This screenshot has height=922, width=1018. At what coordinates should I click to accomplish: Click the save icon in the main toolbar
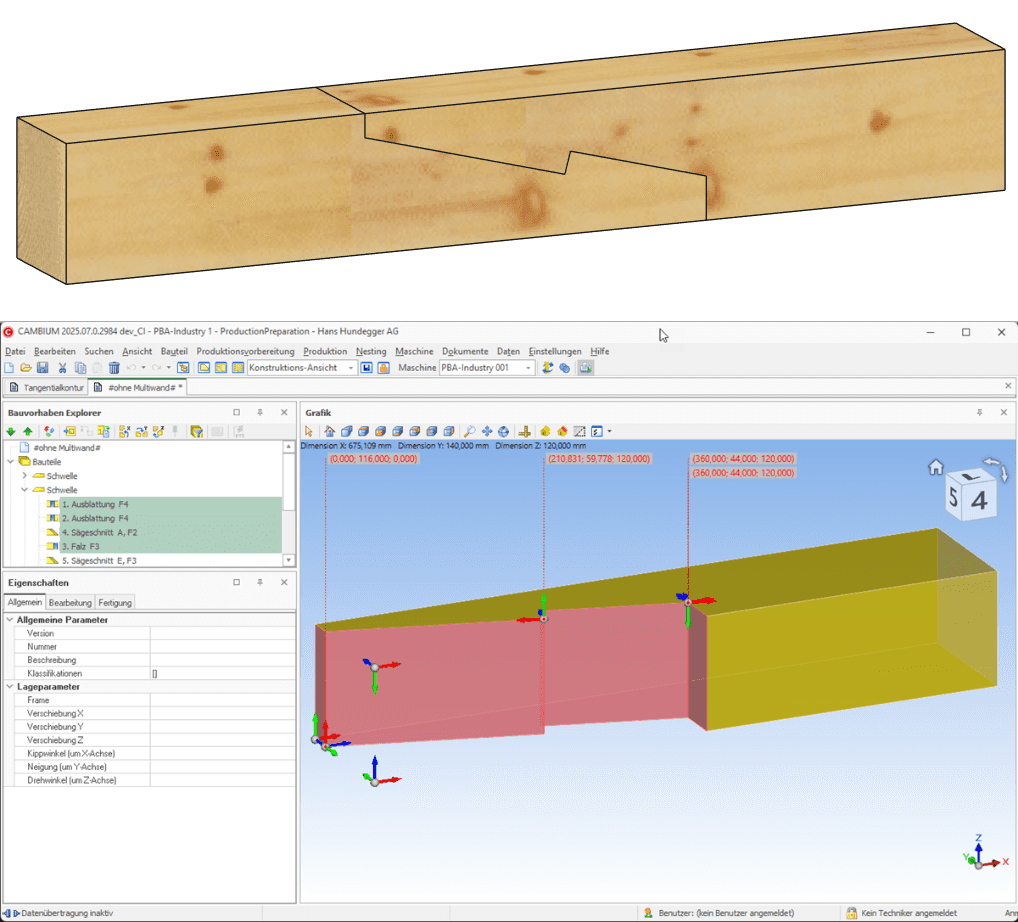44,367
